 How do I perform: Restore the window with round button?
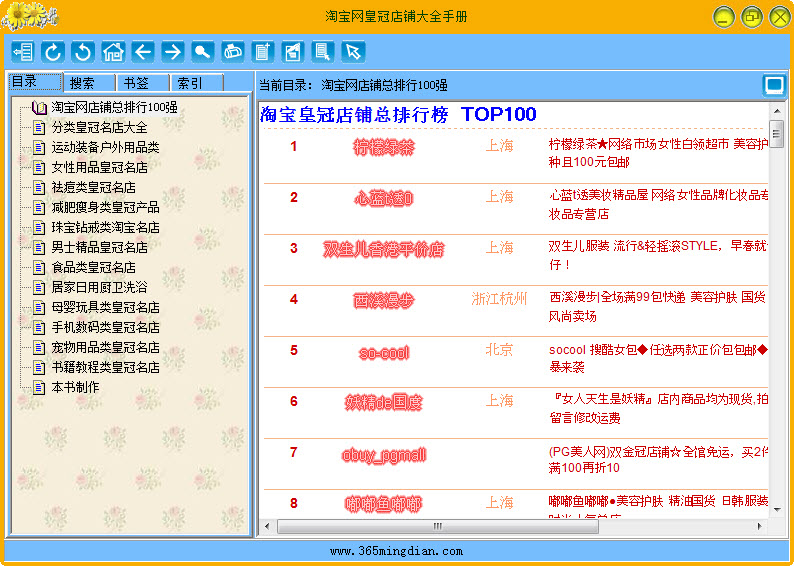(x=752, y=17)
